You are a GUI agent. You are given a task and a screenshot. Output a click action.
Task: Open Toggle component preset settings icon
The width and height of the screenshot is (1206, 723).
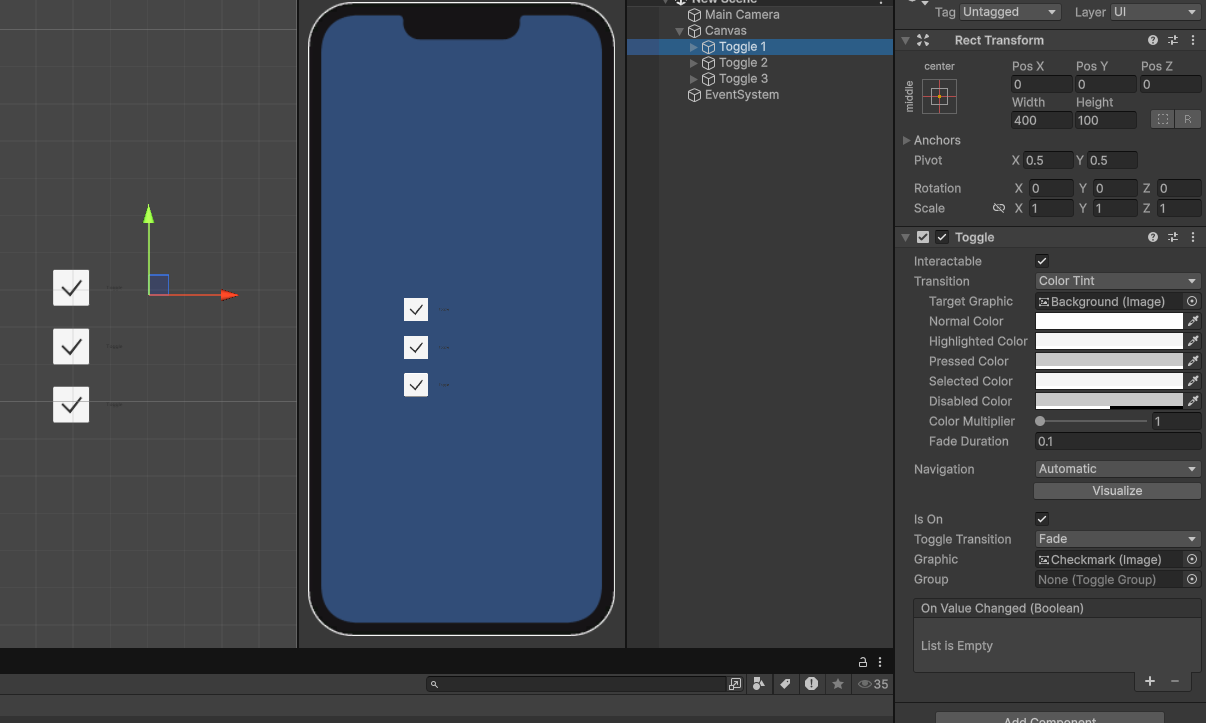tap(1173, 237)
